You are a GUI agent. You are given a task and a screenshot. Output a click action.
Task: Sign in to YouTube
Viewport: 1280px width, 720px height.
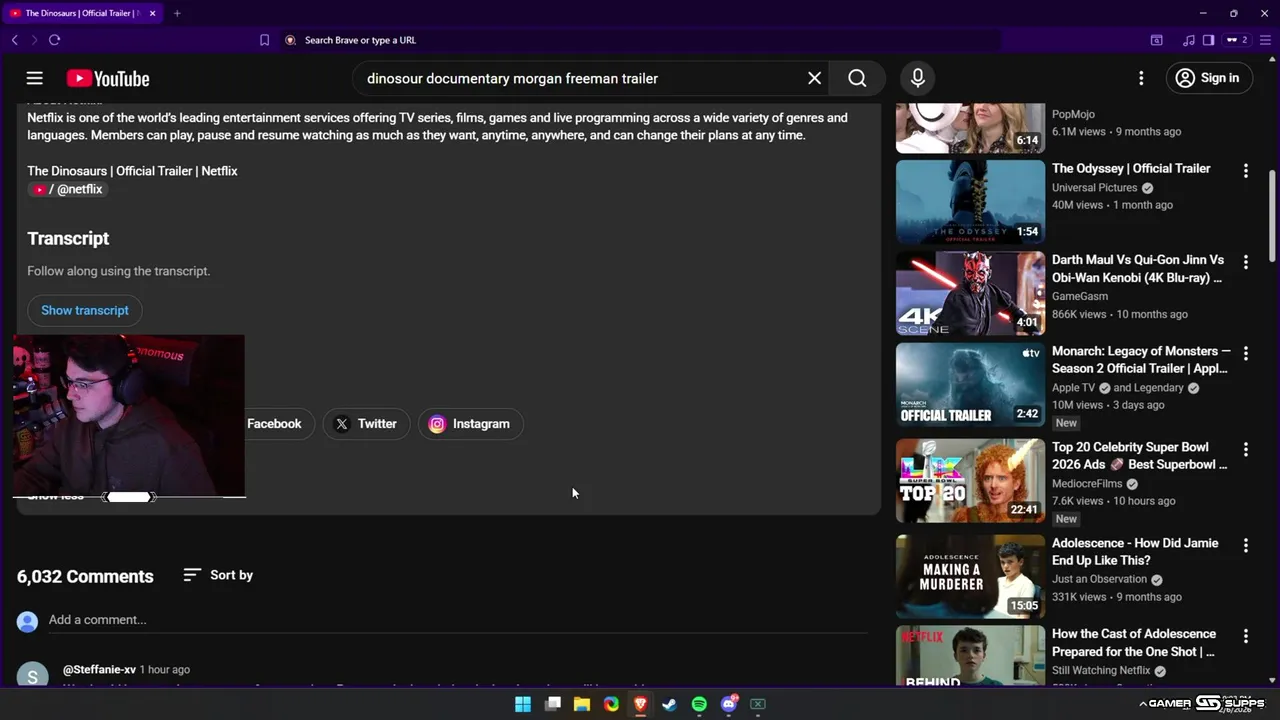click(x=1209, y=78)
